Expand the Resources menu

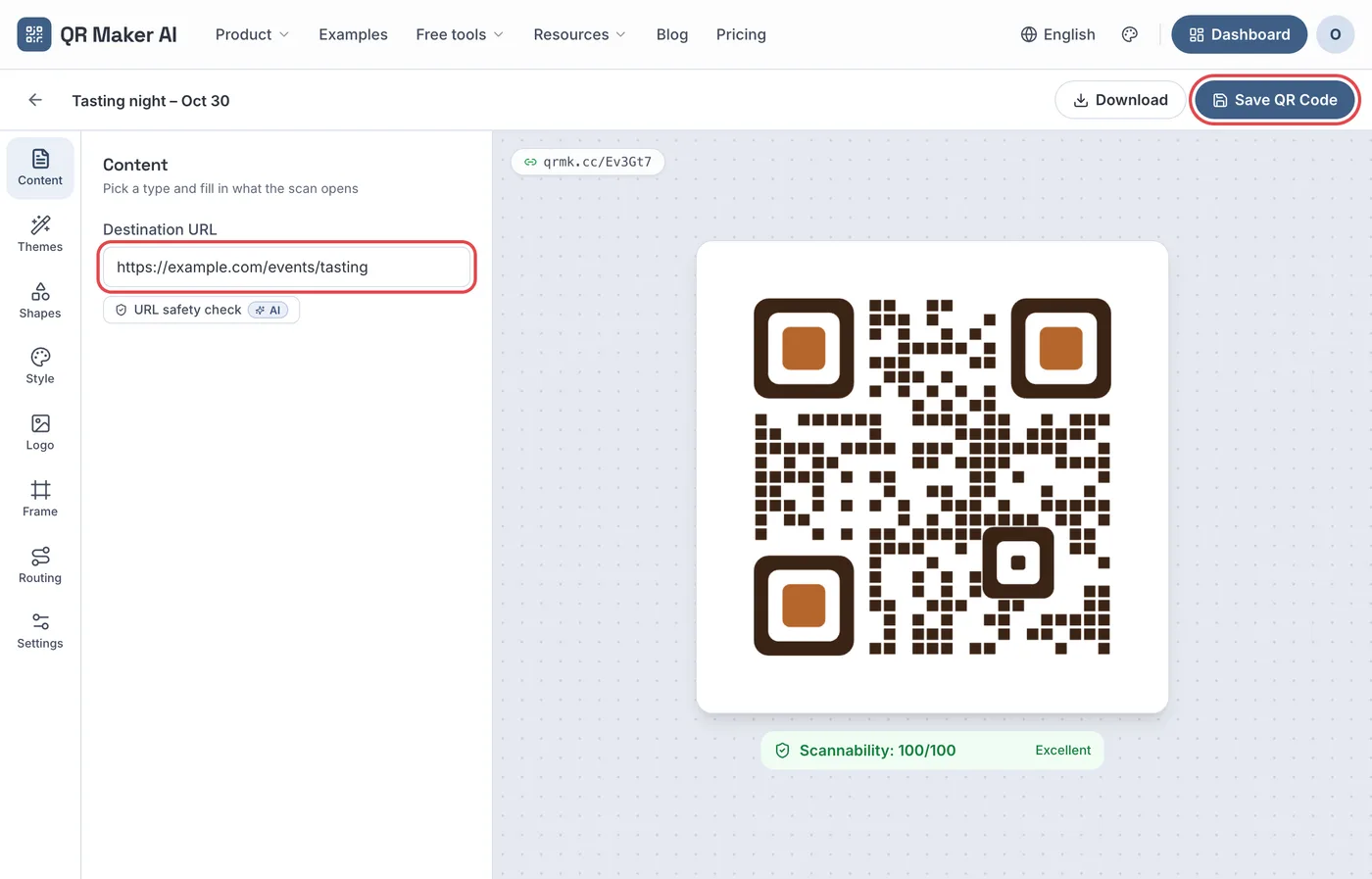point(579,34)
